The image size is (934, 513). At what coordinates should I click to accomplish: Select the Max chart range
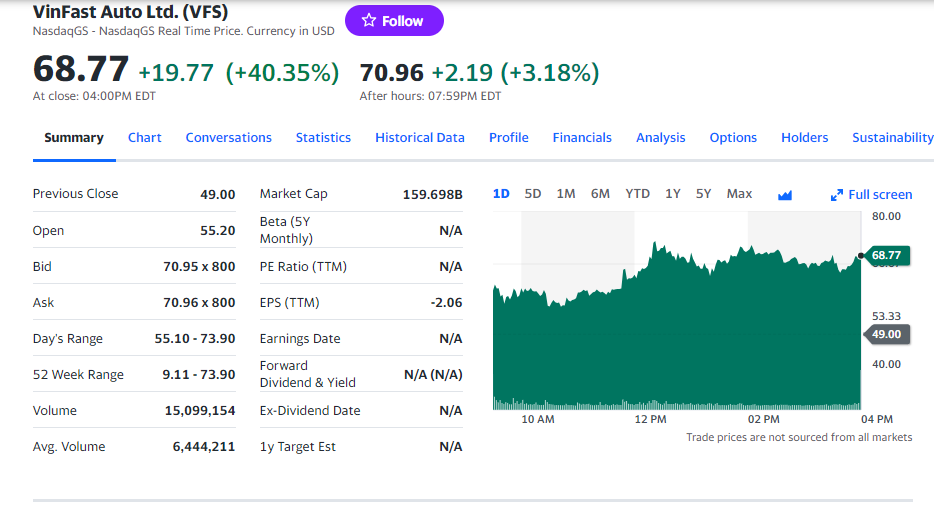(x=739, y=194)
